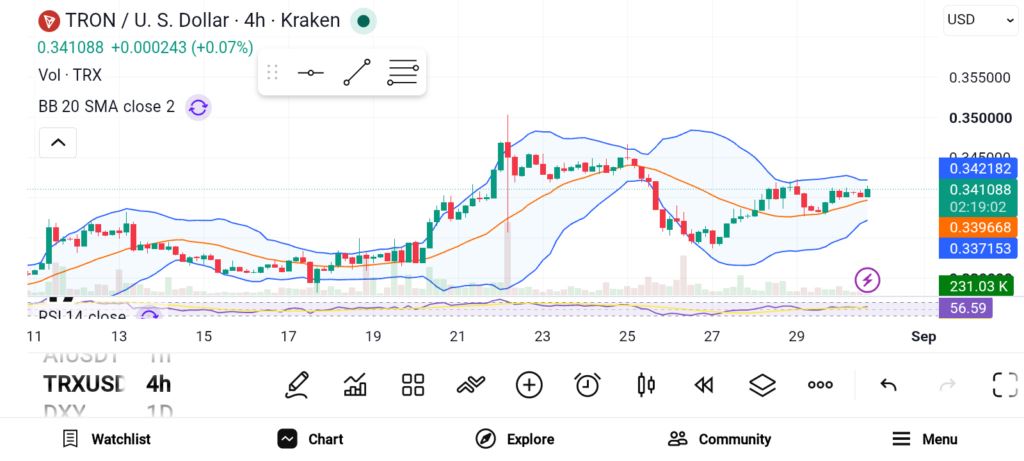
Task: Change the 4h interval button
Action: 159,384
